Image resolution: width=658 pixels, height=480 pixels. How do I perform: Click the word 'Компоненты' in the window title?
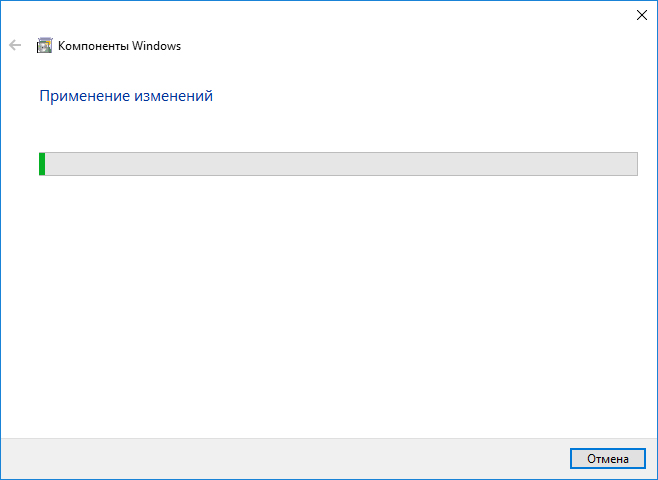click(x=93, y=46)
